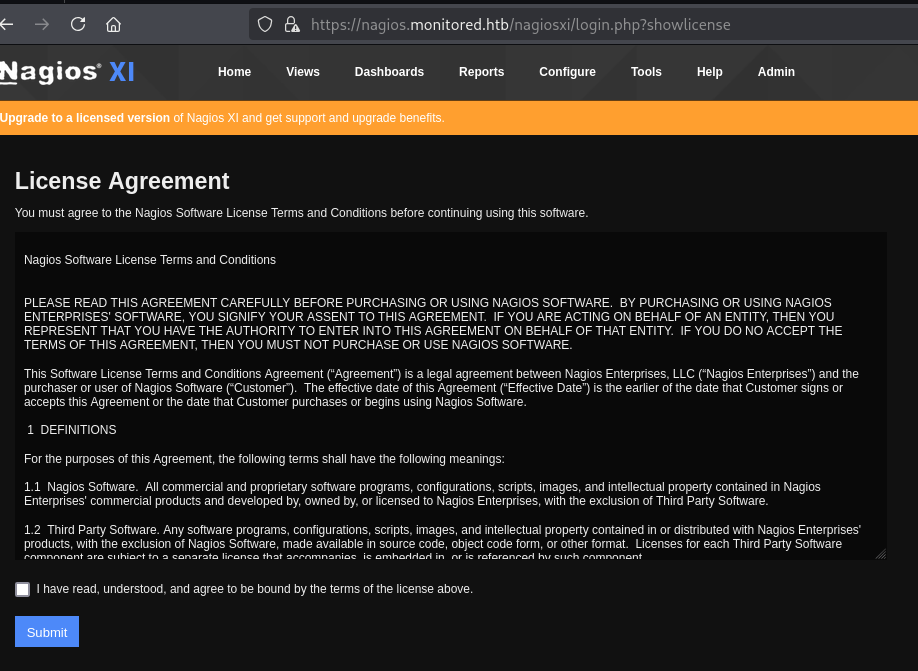This screenshot has width=918, height=671.
Task: Open the Tools menu
Action: (x=646, y=72)
